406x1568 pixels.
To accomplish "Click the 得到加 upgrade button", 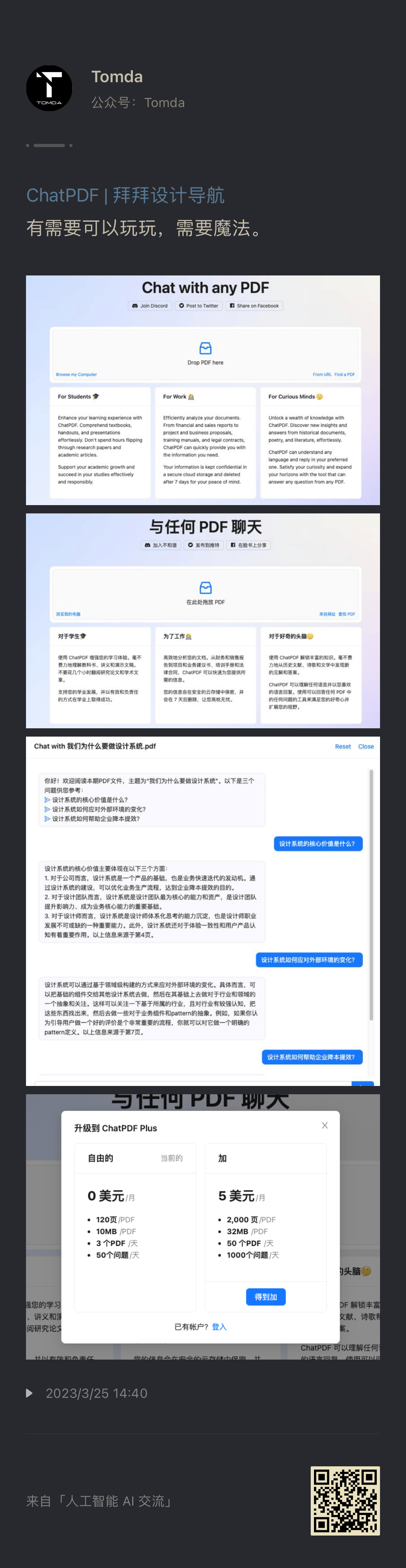I will pos(266,1297).
